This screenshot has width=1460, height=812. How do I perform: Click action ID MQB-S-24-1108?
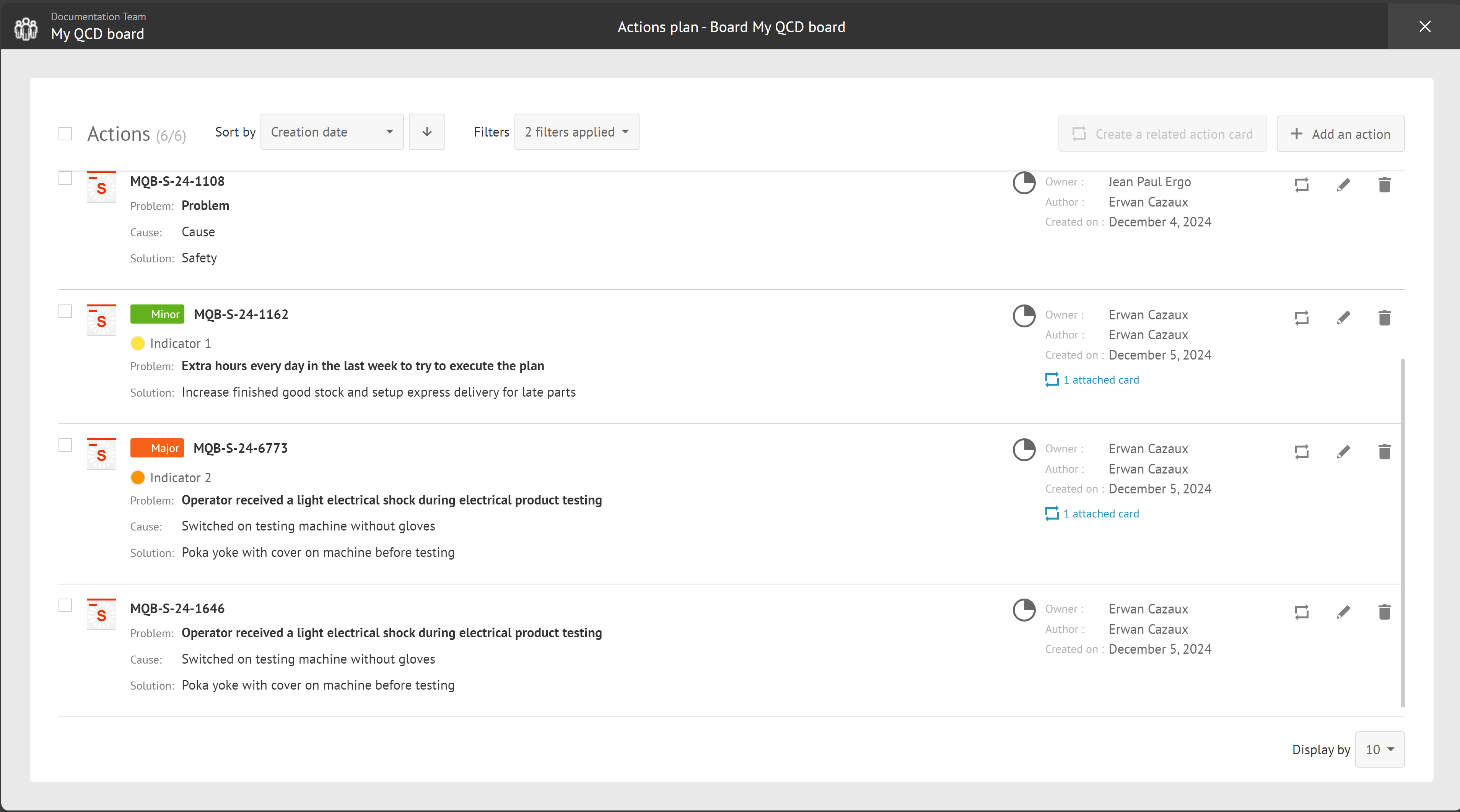click(177, 181)
